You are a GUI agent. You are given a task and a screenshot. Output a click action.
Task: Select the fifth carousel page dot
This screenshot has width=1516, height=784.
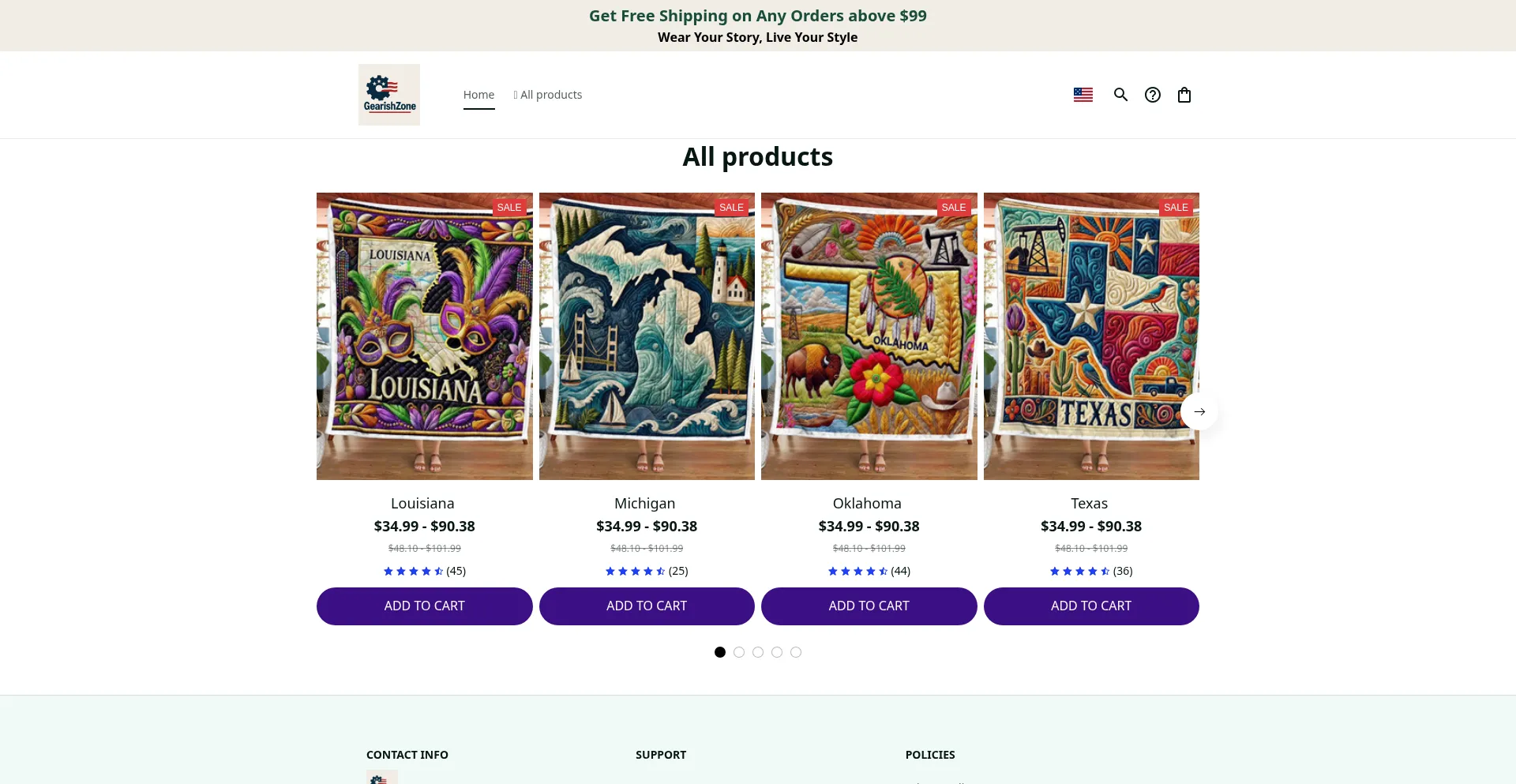coord(796,652)
